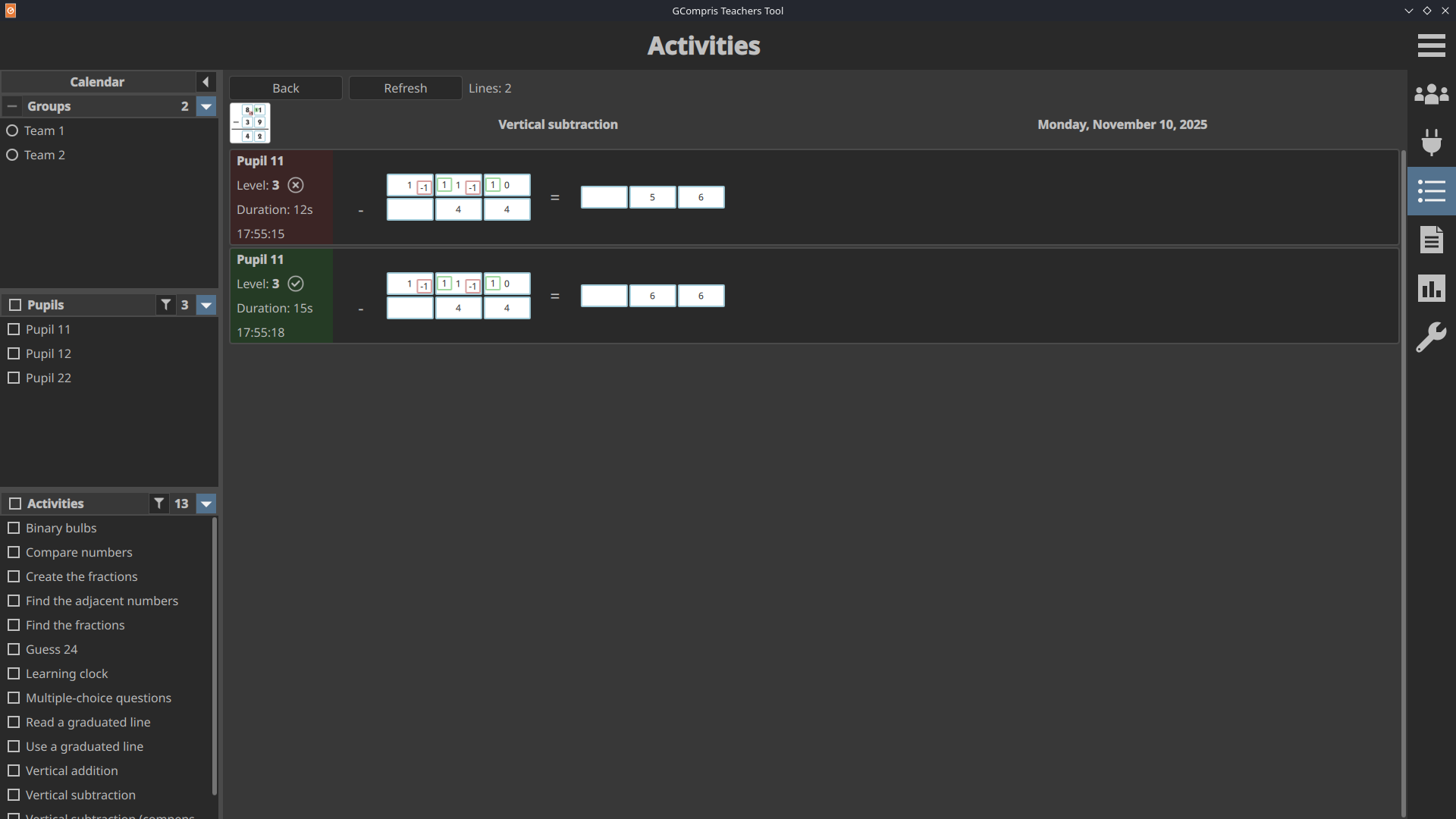
Task: Check Read a graduated line activity
Action: [14, 722]
